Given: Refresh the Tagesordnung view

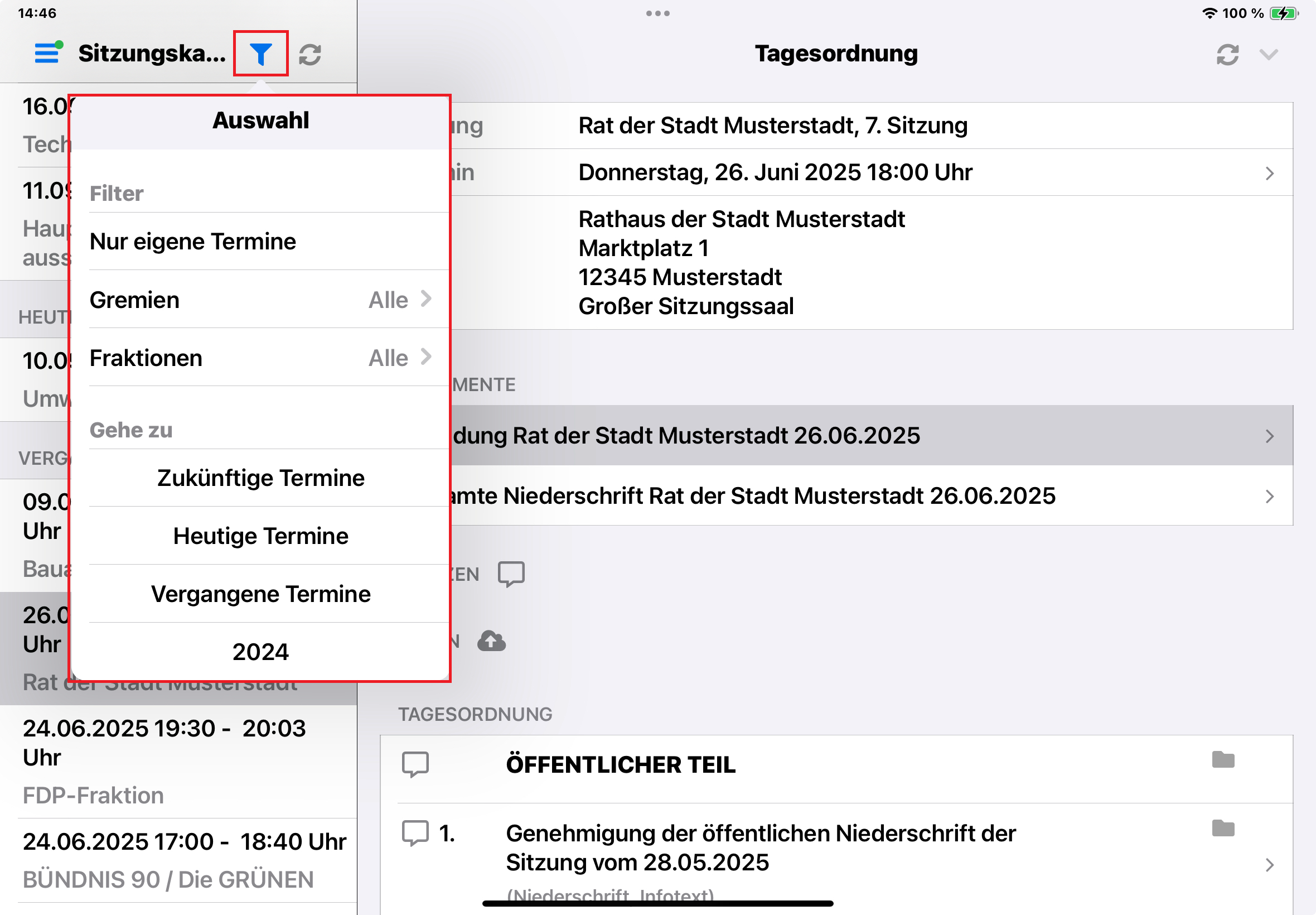Looking at the screenshot, I should click(1228, 54).
